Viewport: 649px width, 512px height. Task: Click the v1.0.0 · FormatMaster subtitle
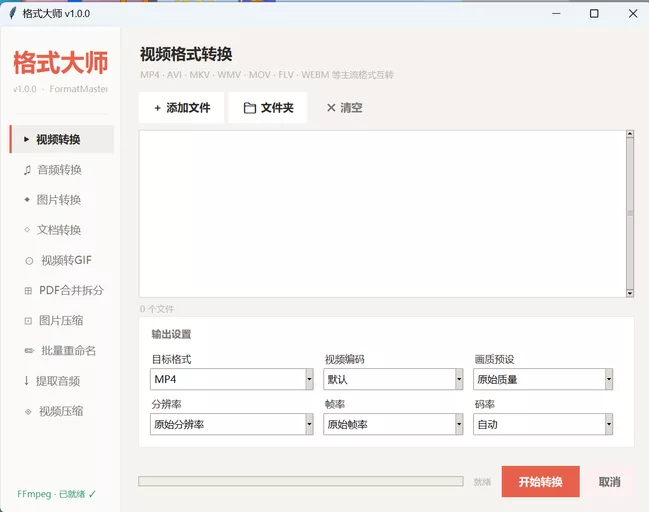[x=60, y=89]
